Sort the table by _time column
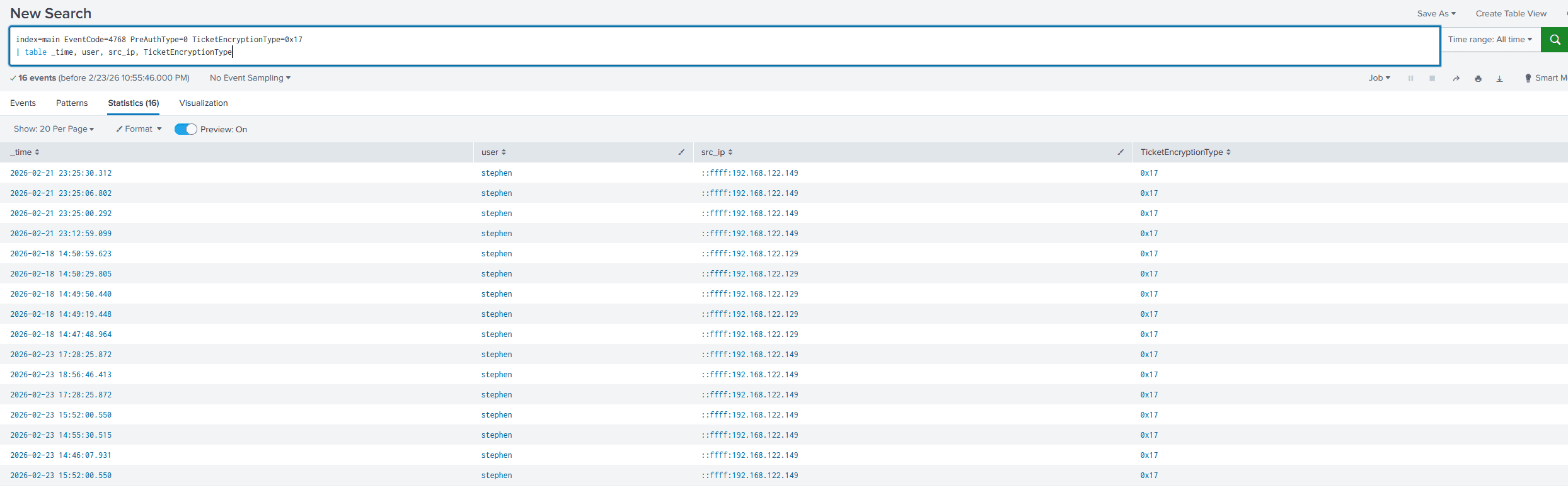 pyautogui.click(x=25, y=152)
